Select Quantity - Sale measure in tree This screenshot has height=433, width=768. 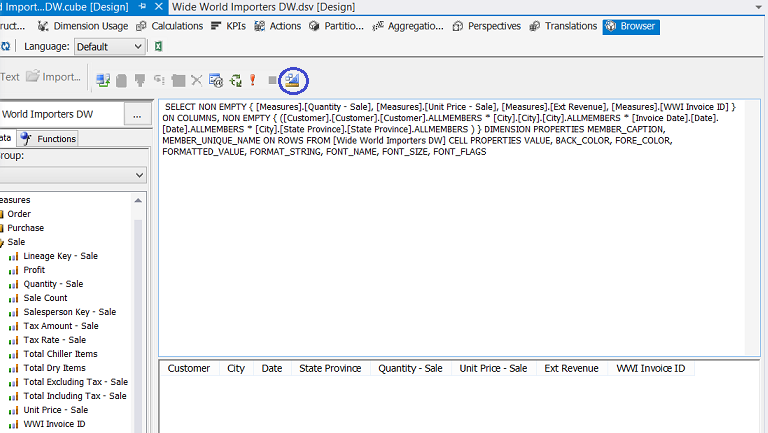tap(53, 284)
